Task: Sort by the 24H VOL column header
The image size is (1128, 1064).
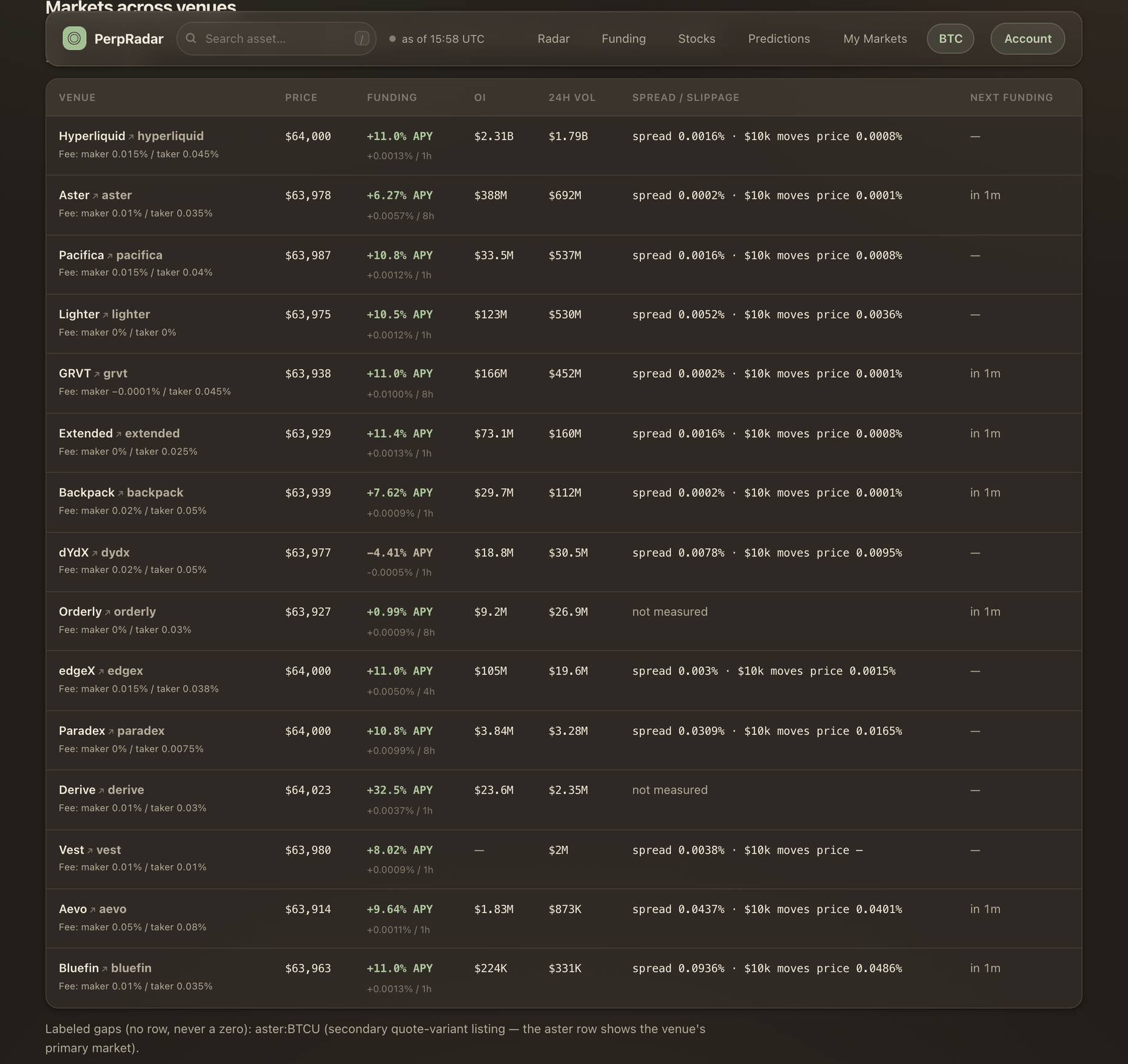Action: pos(572,98)
